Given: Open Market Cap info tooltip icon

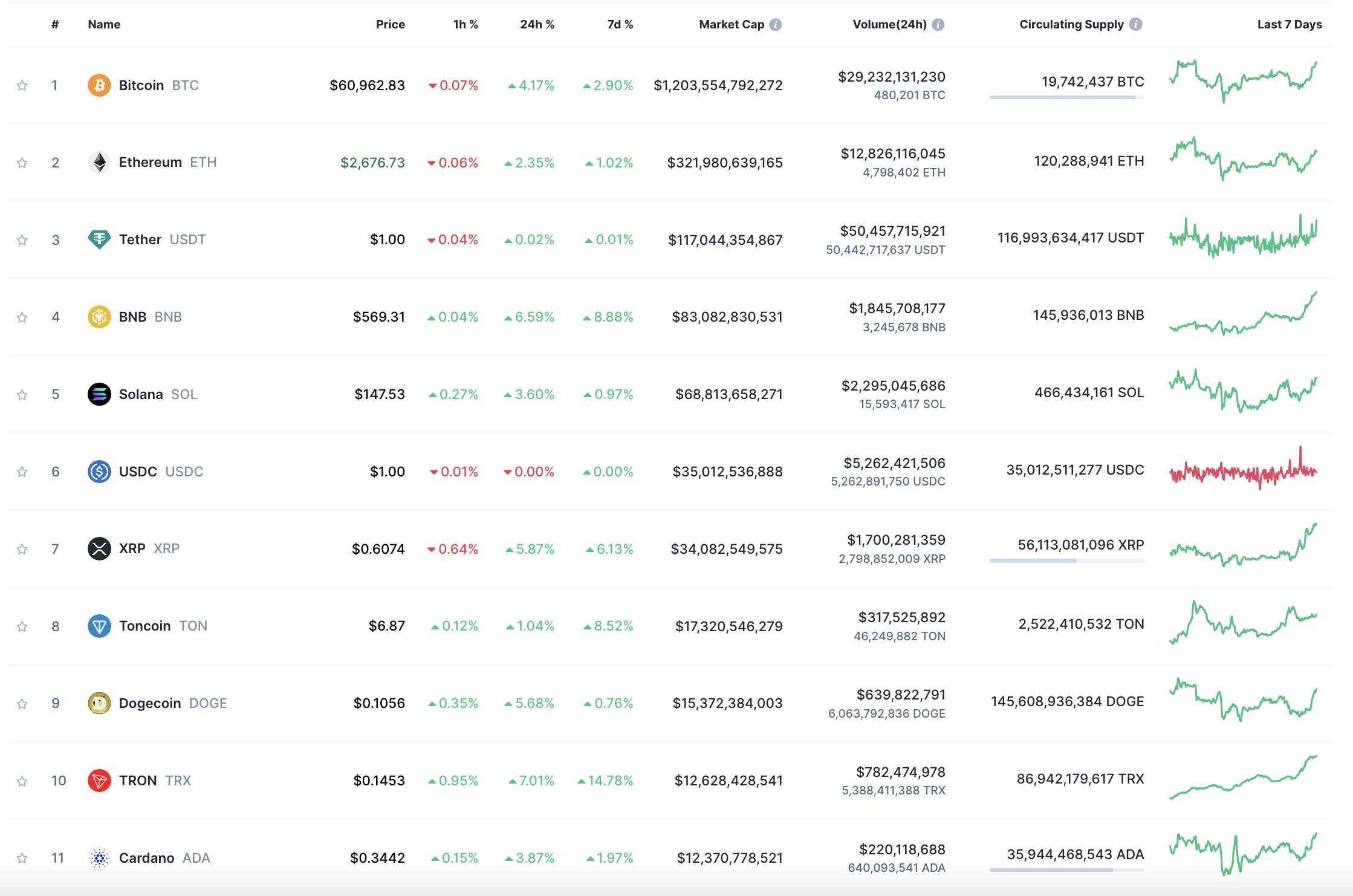Looking at the screenshot, I should 776,24.
